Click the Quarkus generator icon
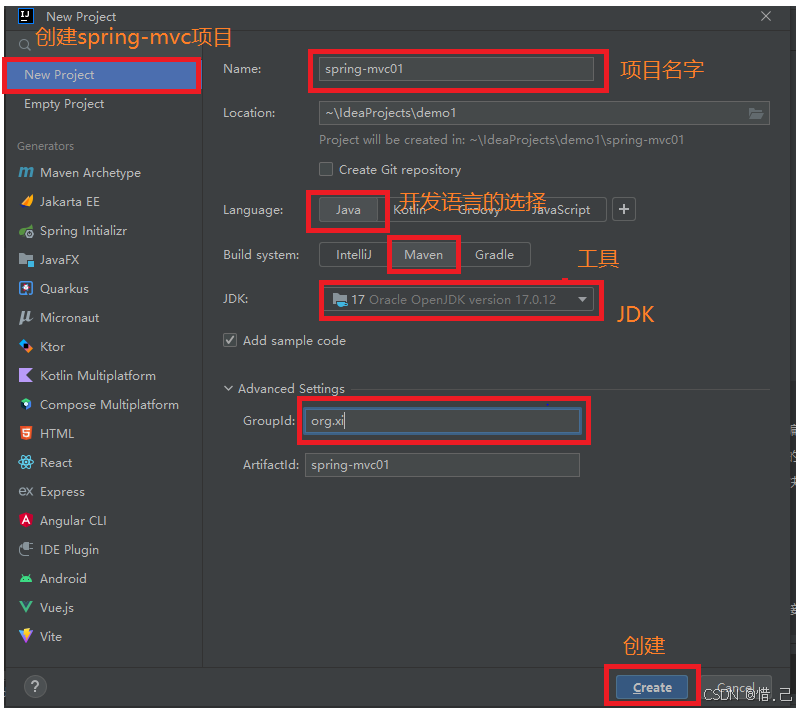Viewport: 798px width, 709px height. [x=26, y=289]
